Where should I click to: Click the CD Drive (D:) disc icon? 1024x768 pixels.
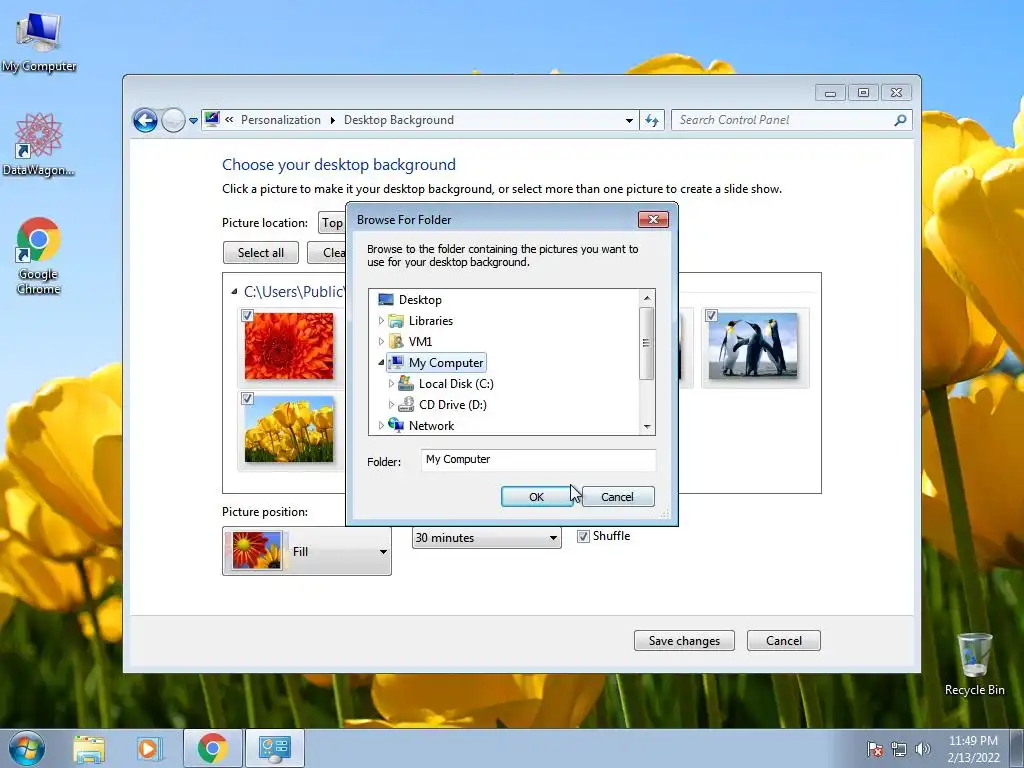point(406,404)
